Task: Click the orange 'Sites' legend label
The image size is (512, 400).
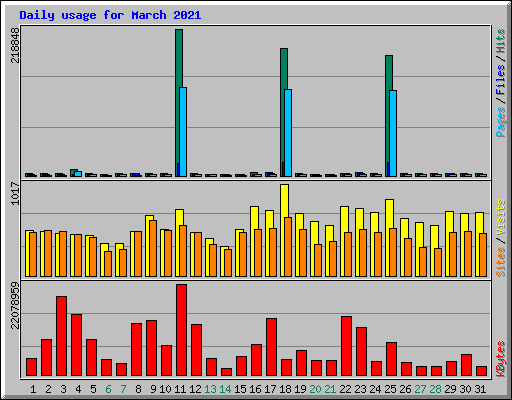Action: [501, 262]
